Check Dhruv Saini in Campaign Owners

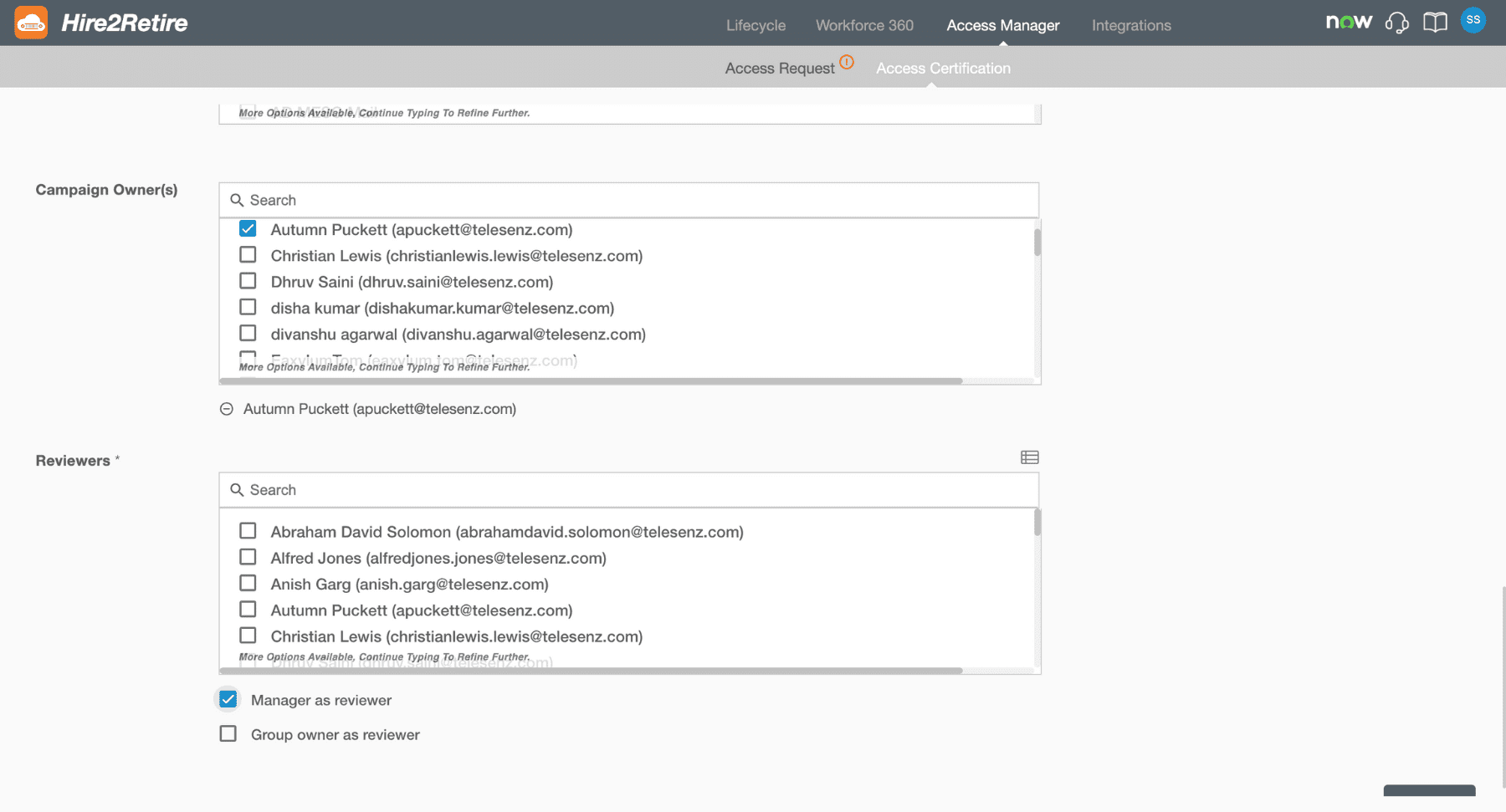tap(248, 281)
